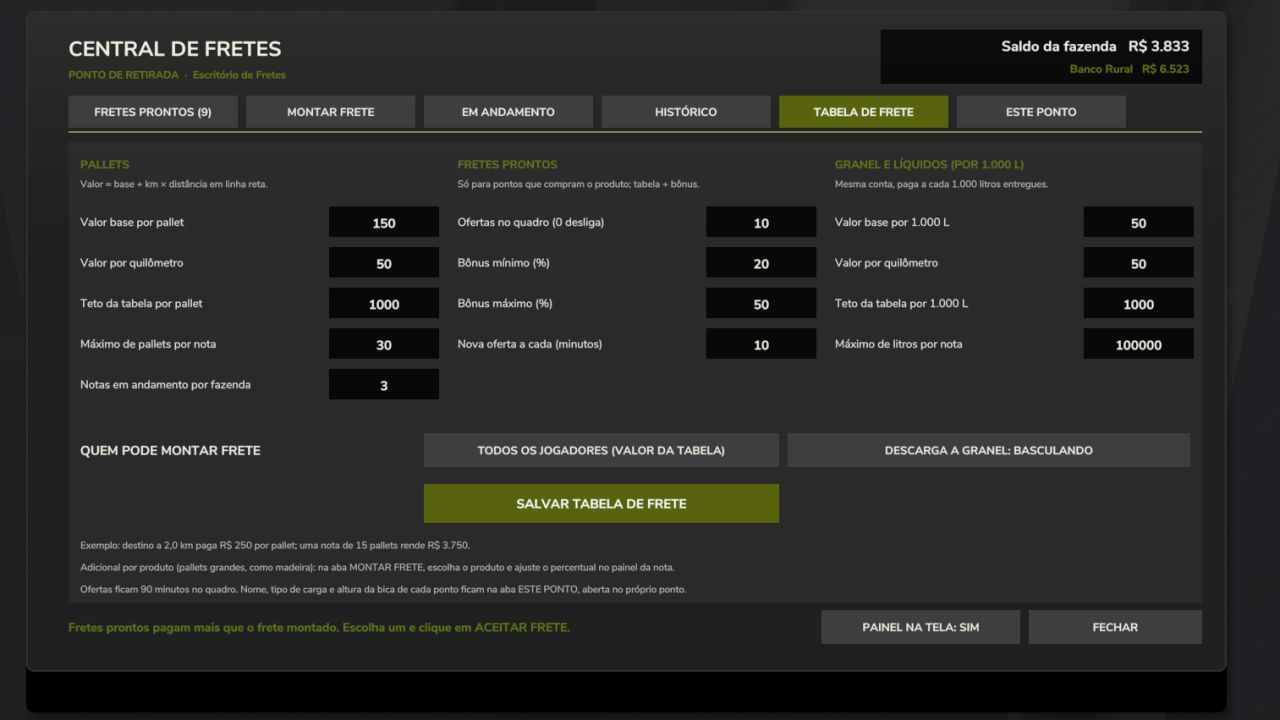Go to the Em Andamento tab
1280x720 pixels.
[x=508, y=112]
